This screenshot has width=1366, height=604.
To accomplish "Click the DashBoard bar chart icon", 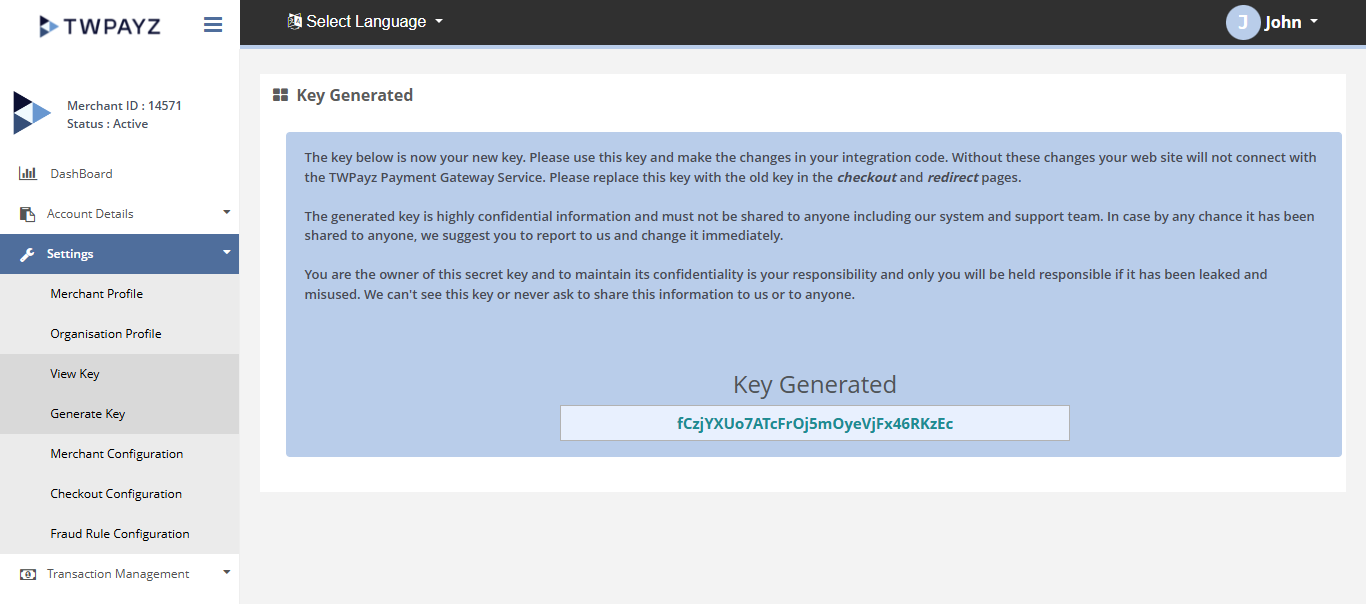I will [x=28, y=174].
